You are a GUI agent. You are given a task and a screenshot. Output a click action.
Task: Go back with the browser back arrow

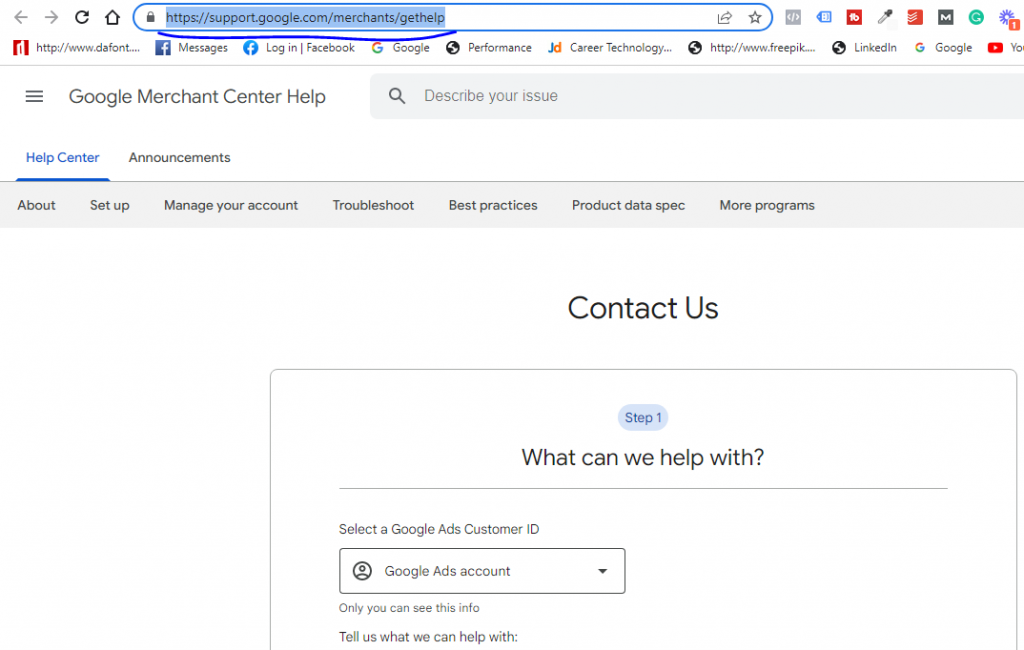click(21, 18)
